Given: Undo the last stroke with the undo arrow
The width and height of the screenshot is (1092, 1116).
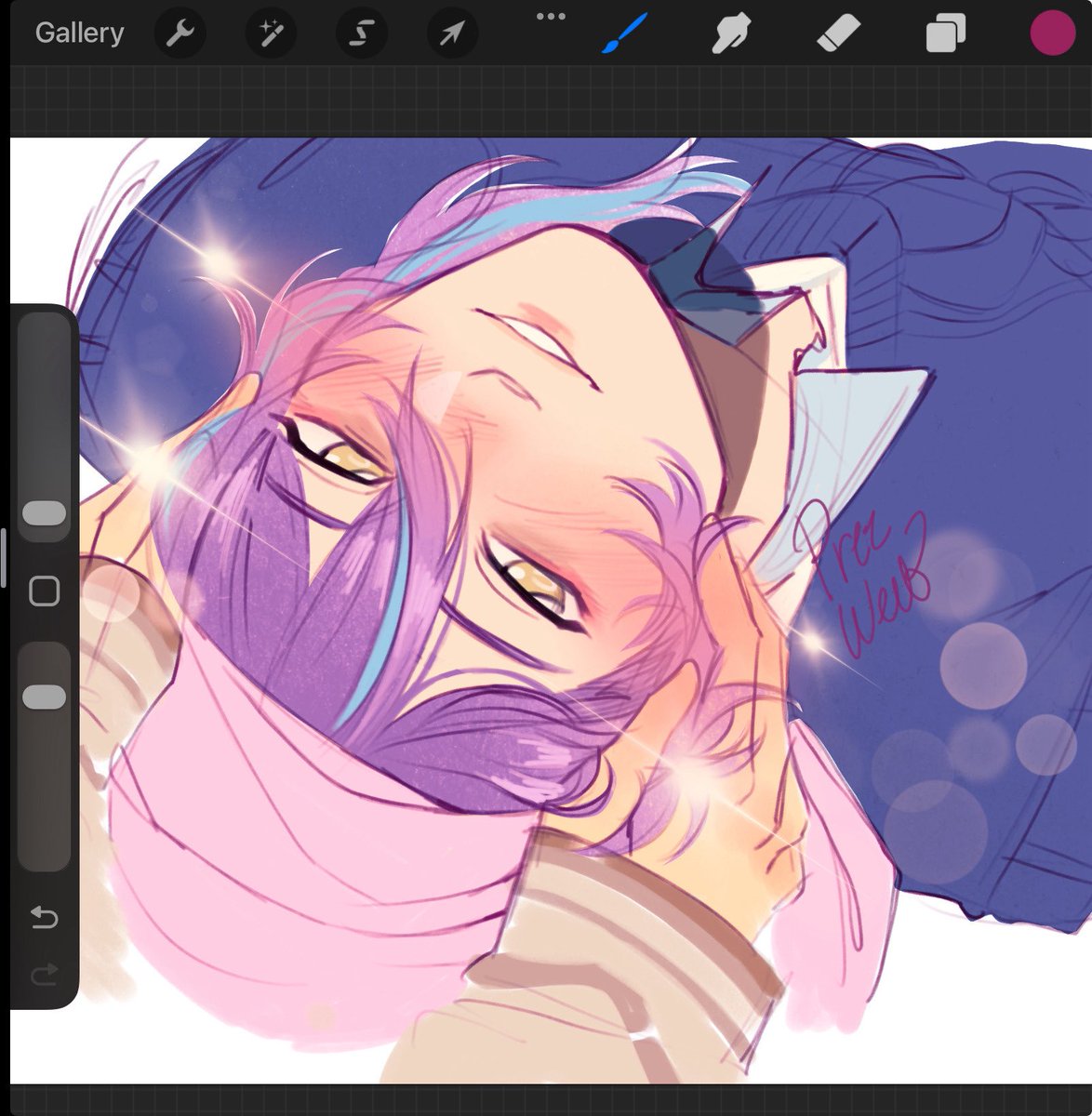Looking at the screenshot, I should [x=45, y=918].
